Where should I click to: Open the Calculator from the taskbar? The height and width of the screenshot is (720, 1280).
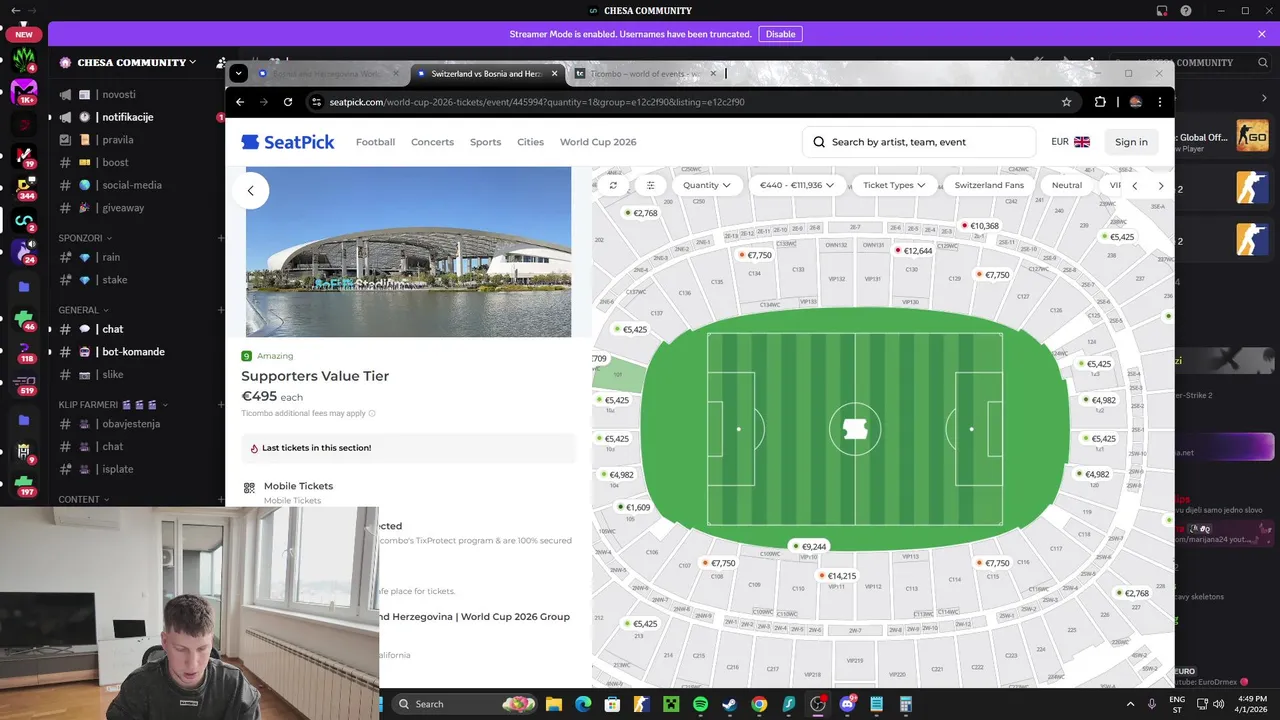pos(906,704)
